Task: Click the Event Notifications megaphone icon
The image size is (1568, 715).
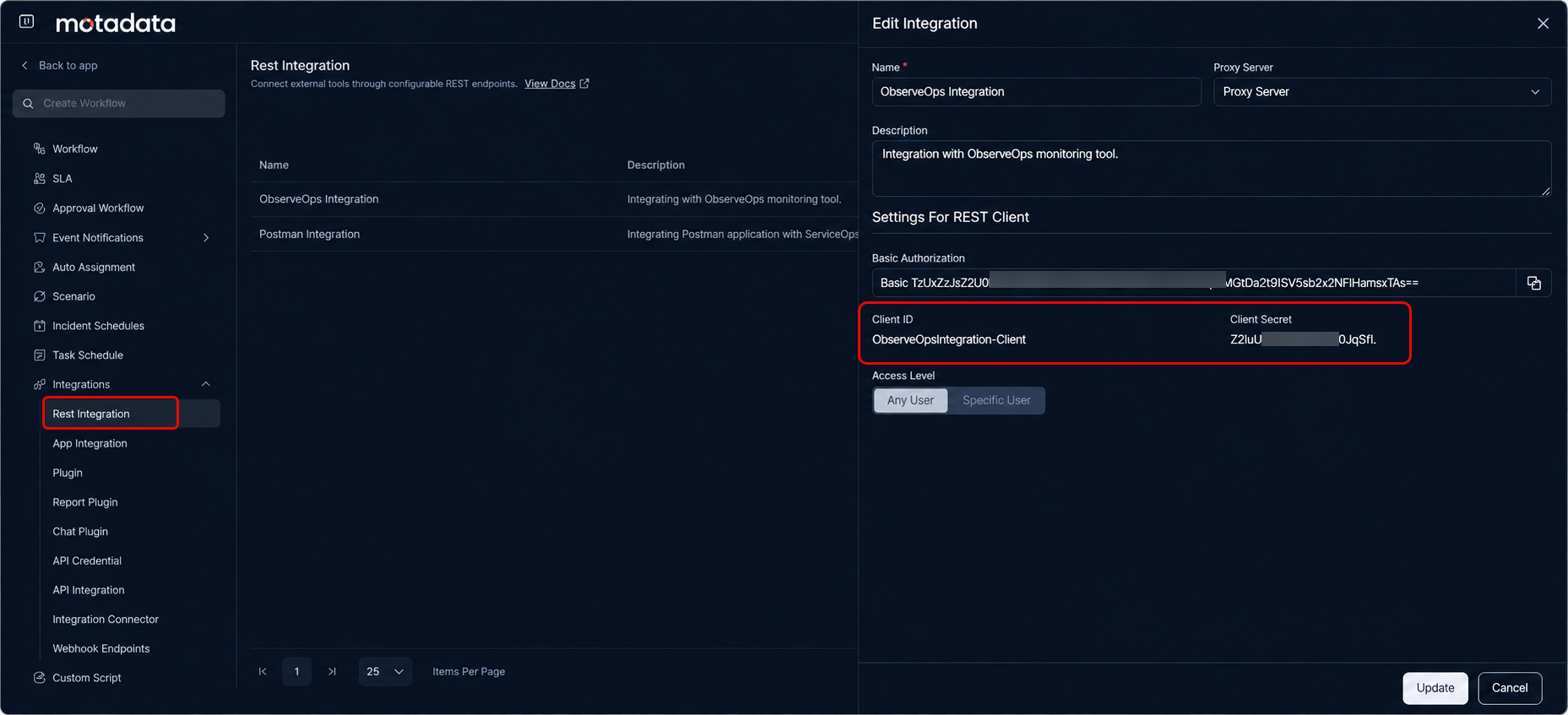Action: [39, 237]
